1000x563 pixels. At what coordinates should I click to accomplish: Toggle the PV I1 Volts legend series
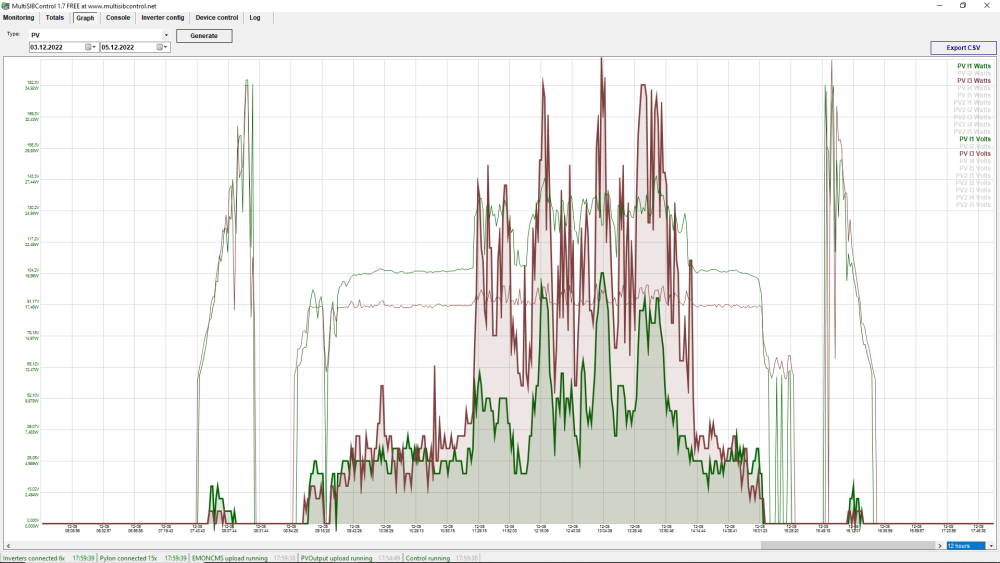point(975,139)
